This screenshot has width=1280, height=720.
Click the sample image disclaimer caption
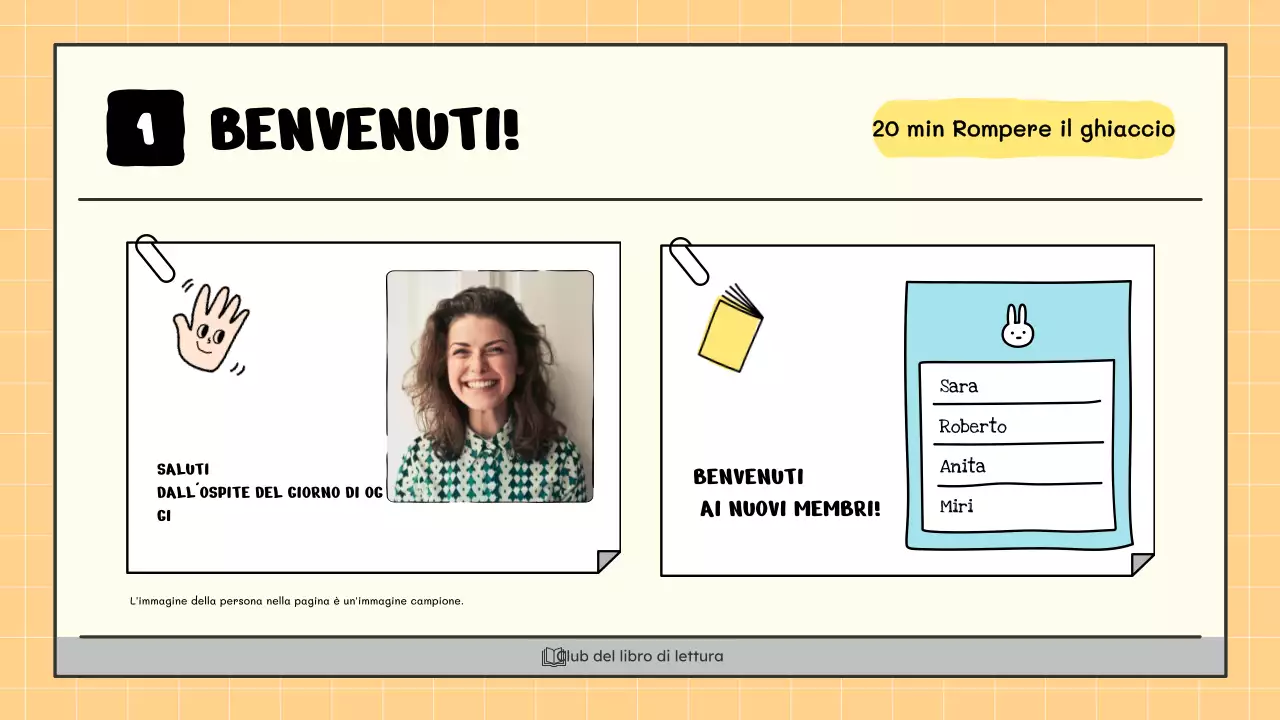[297, 602]
